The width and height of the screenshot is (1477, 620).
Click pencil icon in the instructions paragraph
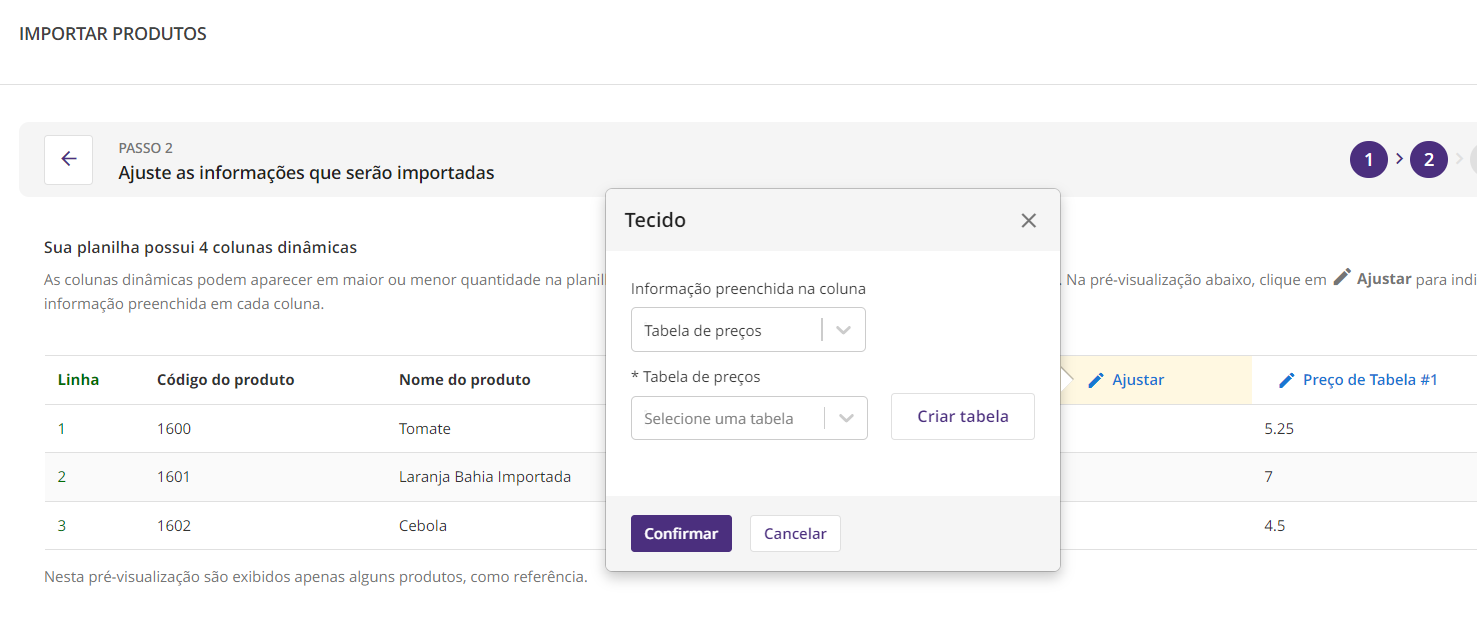pos(1342,278)
